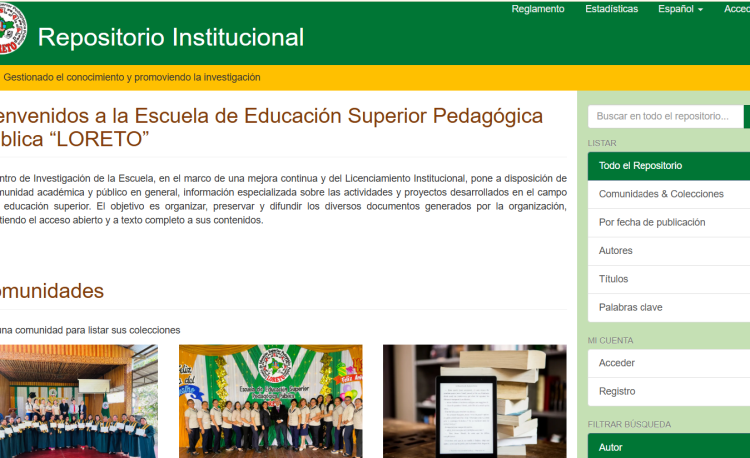Click the repository search input field
The image size is (750, 458).
point(665,117)
